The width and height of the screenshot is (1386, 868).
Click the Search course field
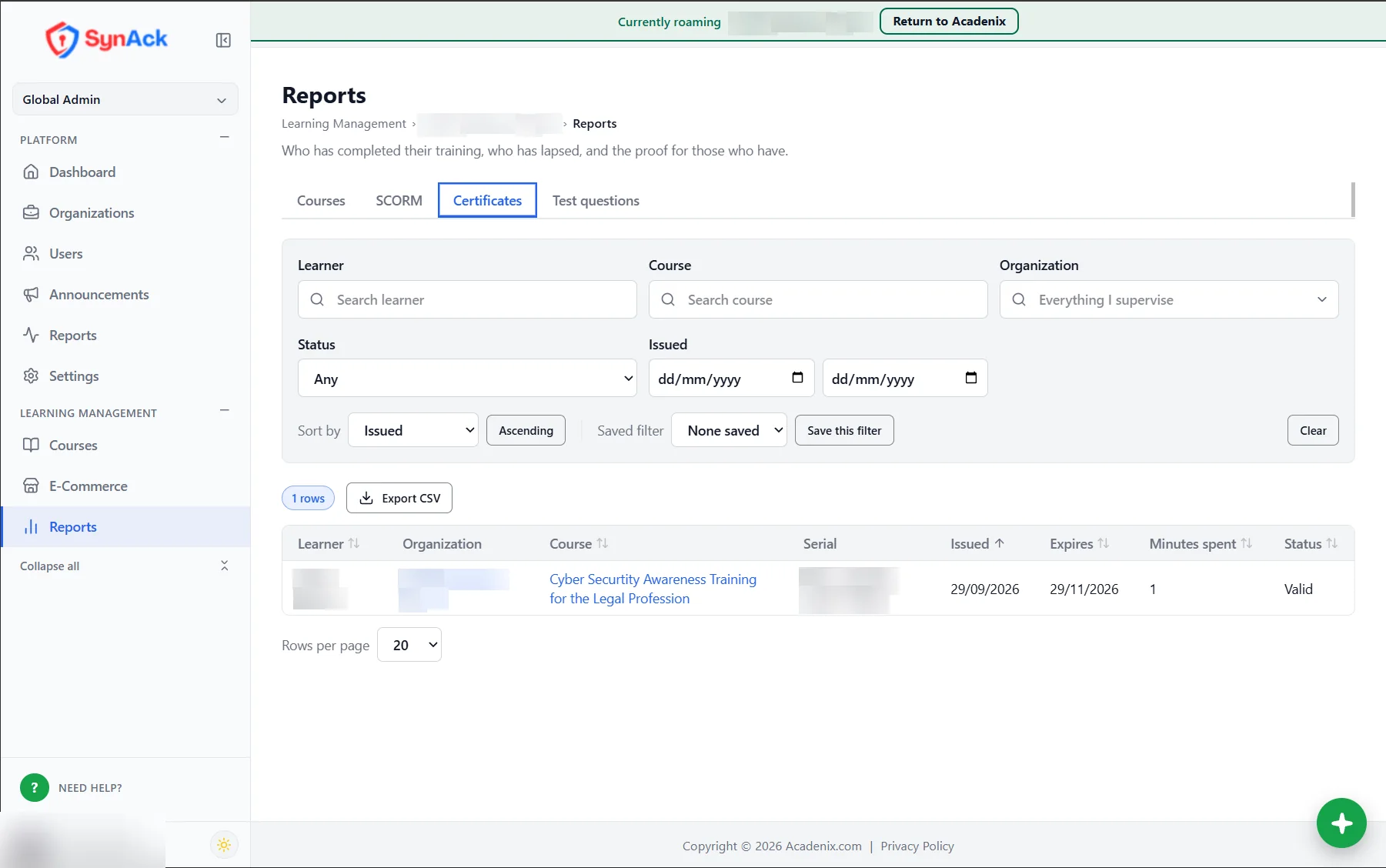818,299
